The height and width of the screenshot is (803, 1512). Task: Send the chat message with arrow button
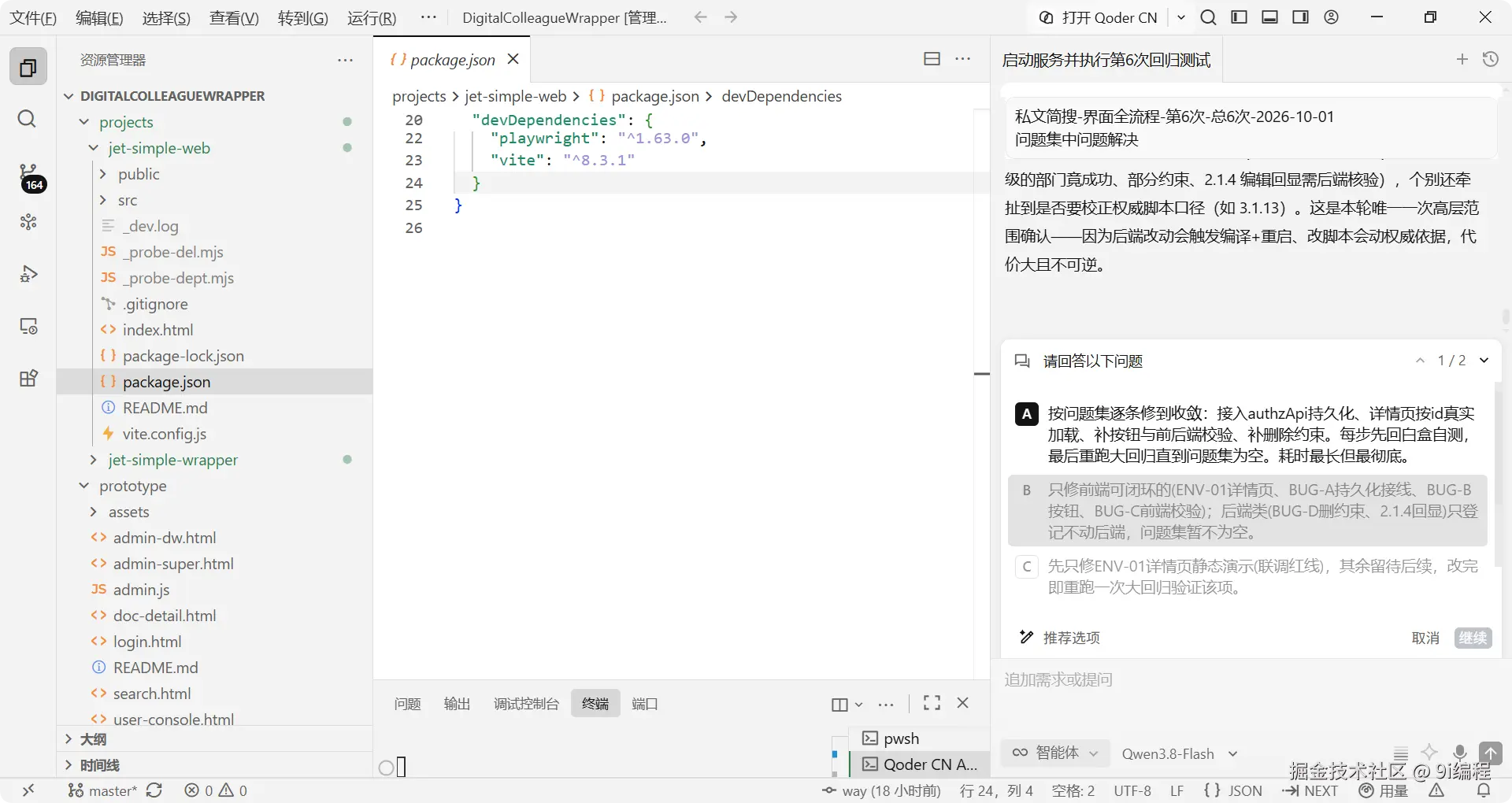1490,753
